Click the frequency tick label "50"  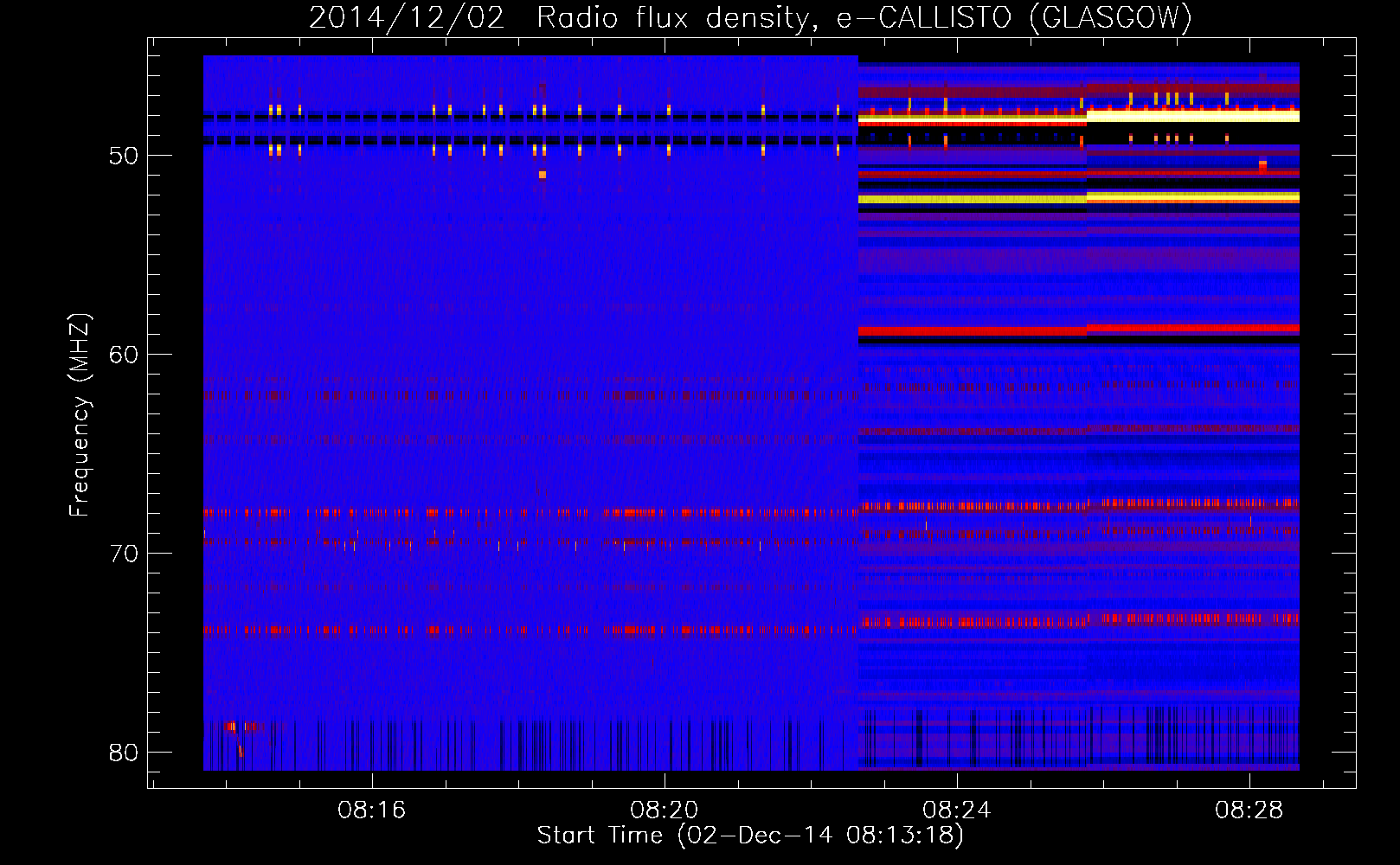(124, 156)
